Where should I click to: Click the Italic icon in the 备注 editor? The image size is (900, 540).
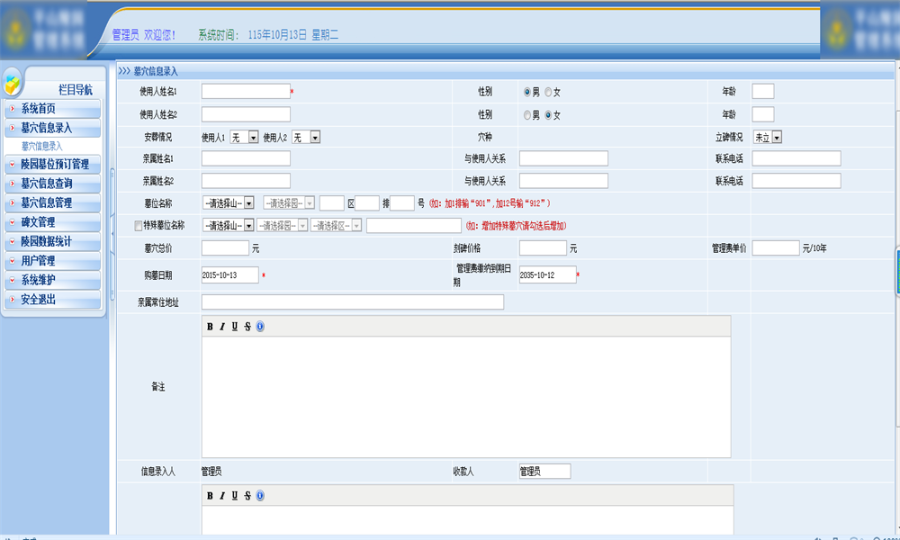coord(222,327)
